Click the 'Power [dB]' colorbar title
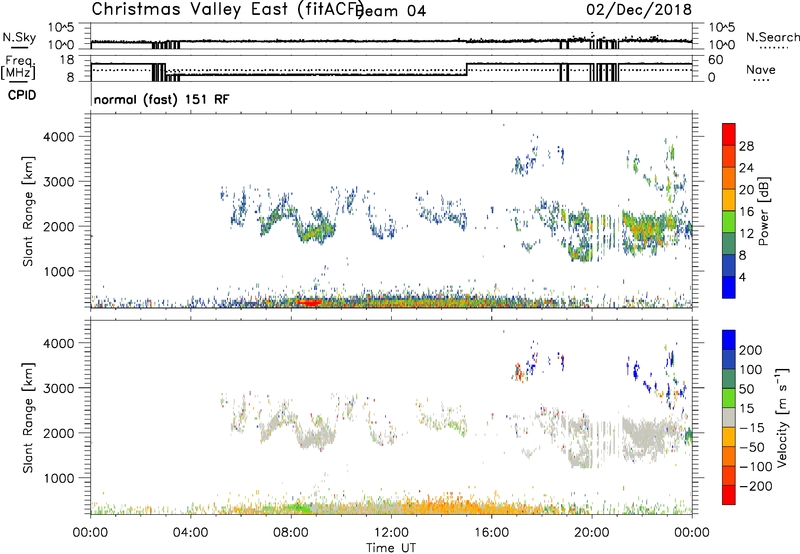Image resolution: width=800 pixels, height=554 pixels. click(x=763, y=211)
